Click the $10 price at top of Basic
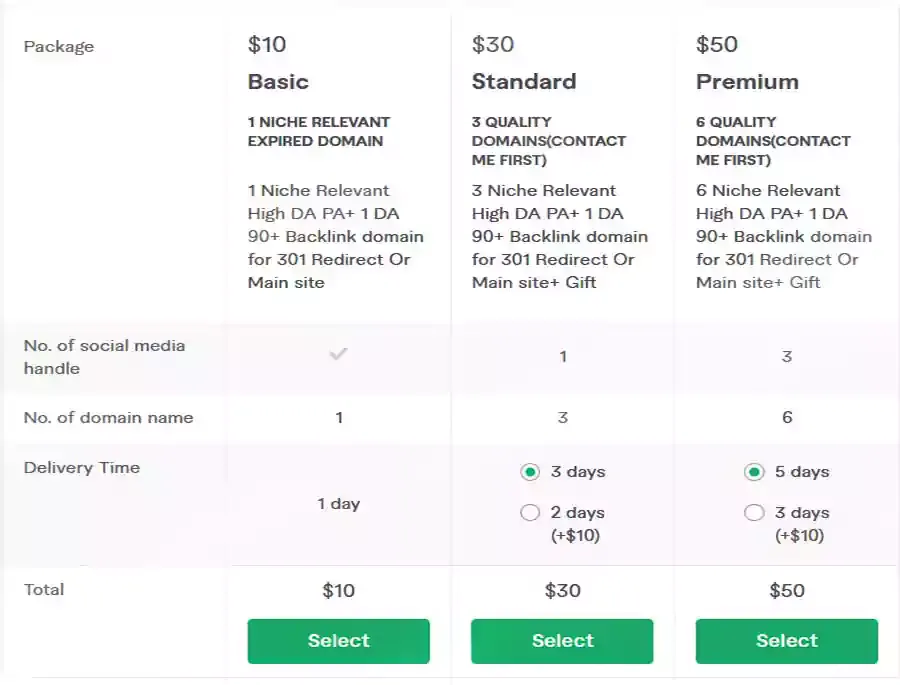Image resolution: width=900 pixels, height=685 pixels. (x=267, y=45)
